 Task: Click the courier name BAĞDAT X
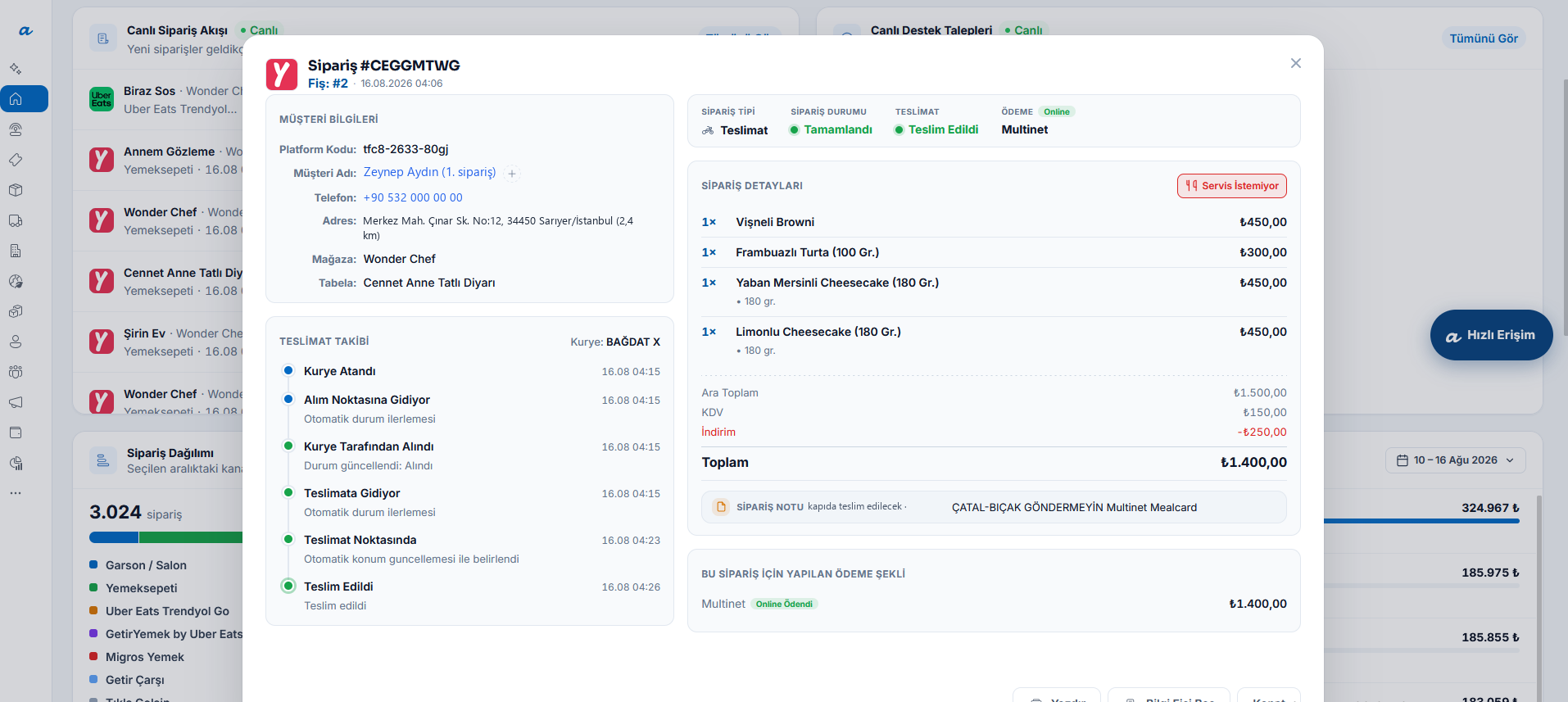633,342
